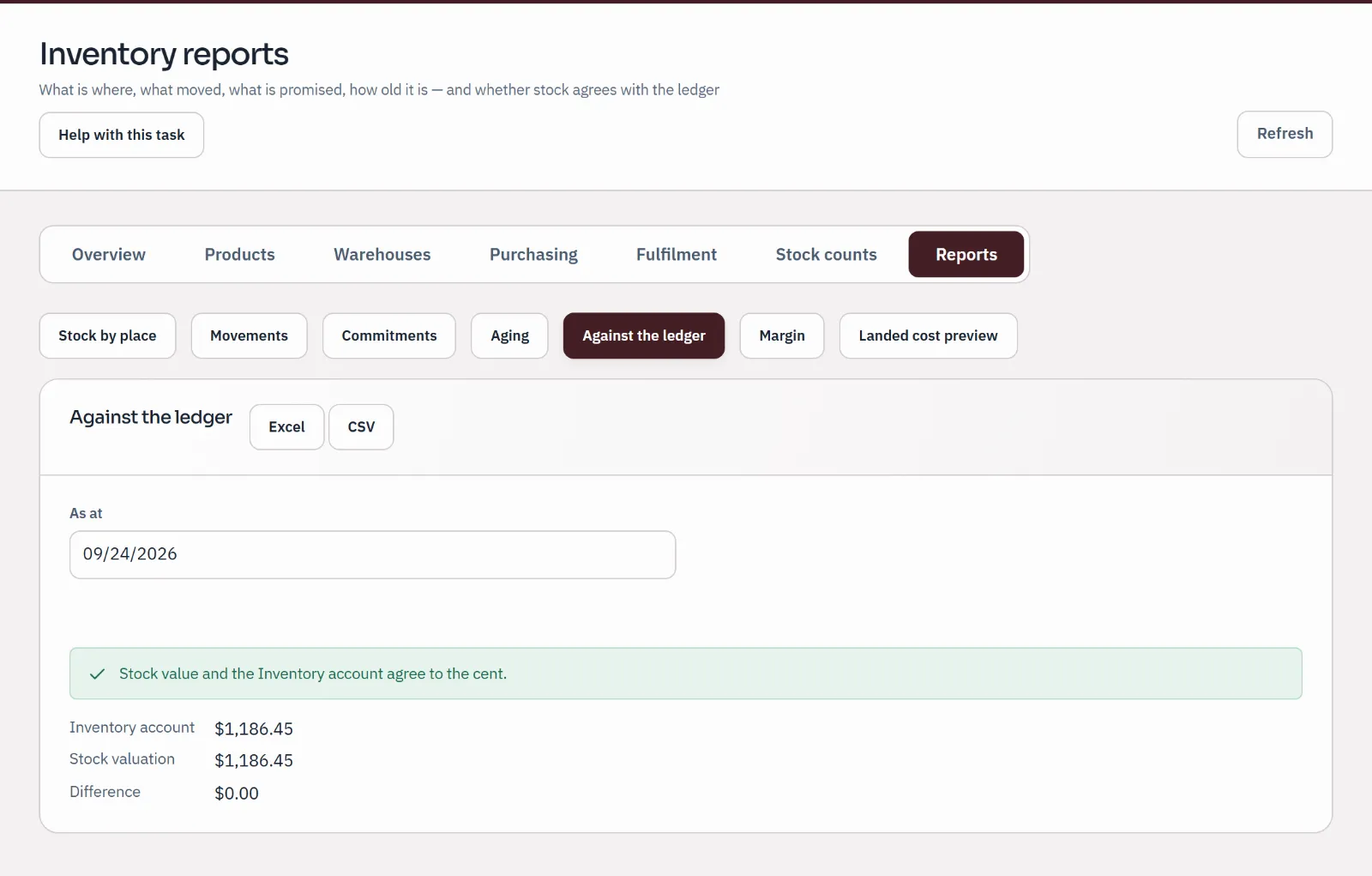Click the 'As at' field label

click(x=86, y=513)
